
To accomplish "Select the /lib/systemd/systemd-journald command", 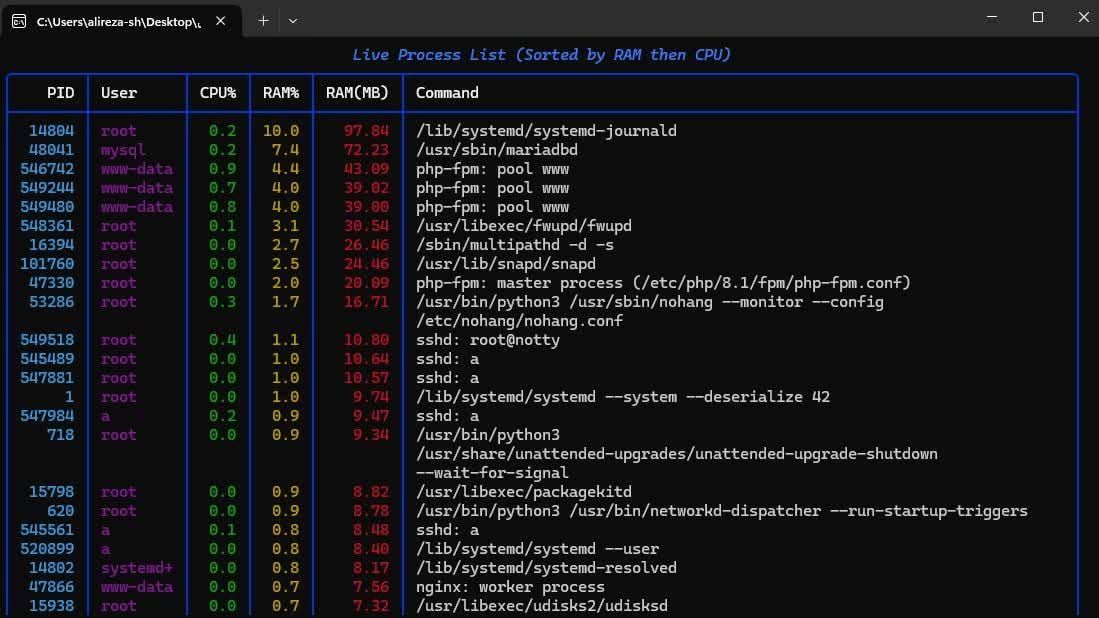I will (546, 131).
